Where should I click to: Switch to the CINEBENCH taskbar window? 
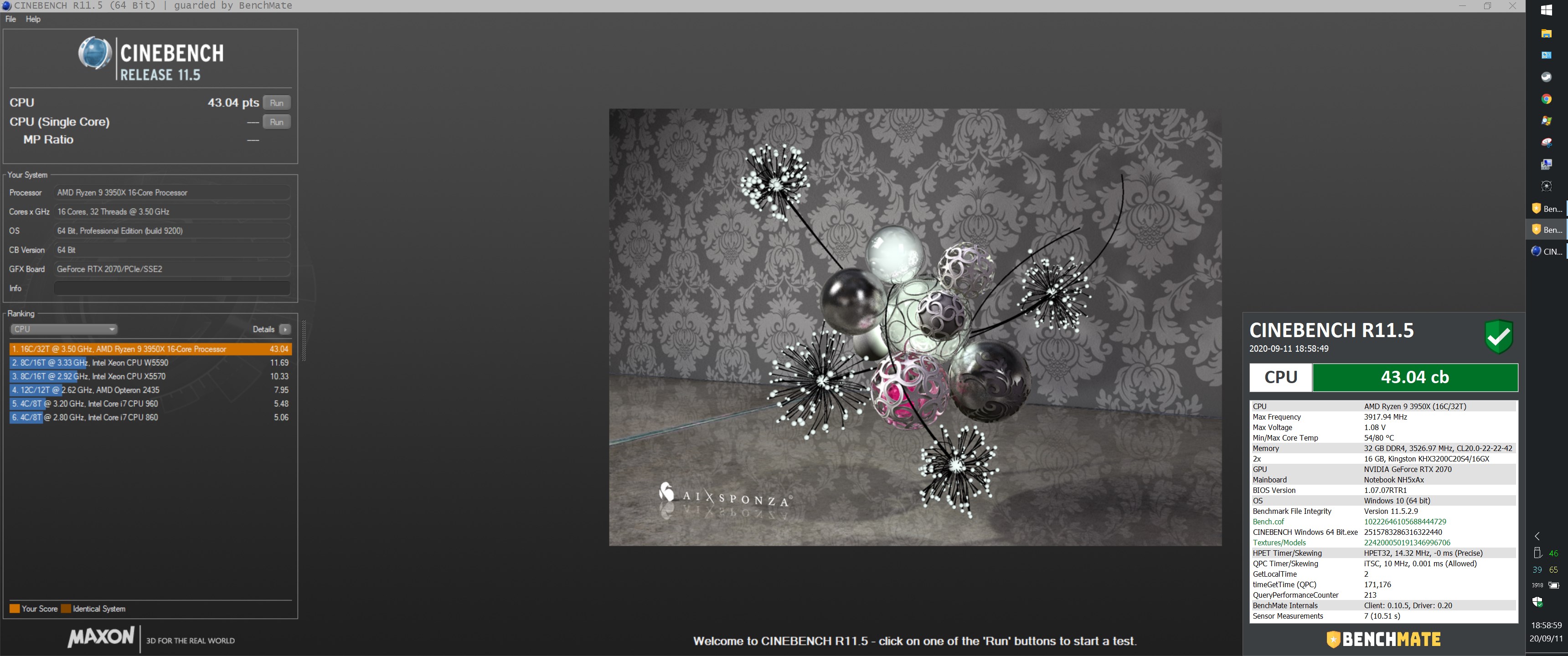click(1547, 251)
